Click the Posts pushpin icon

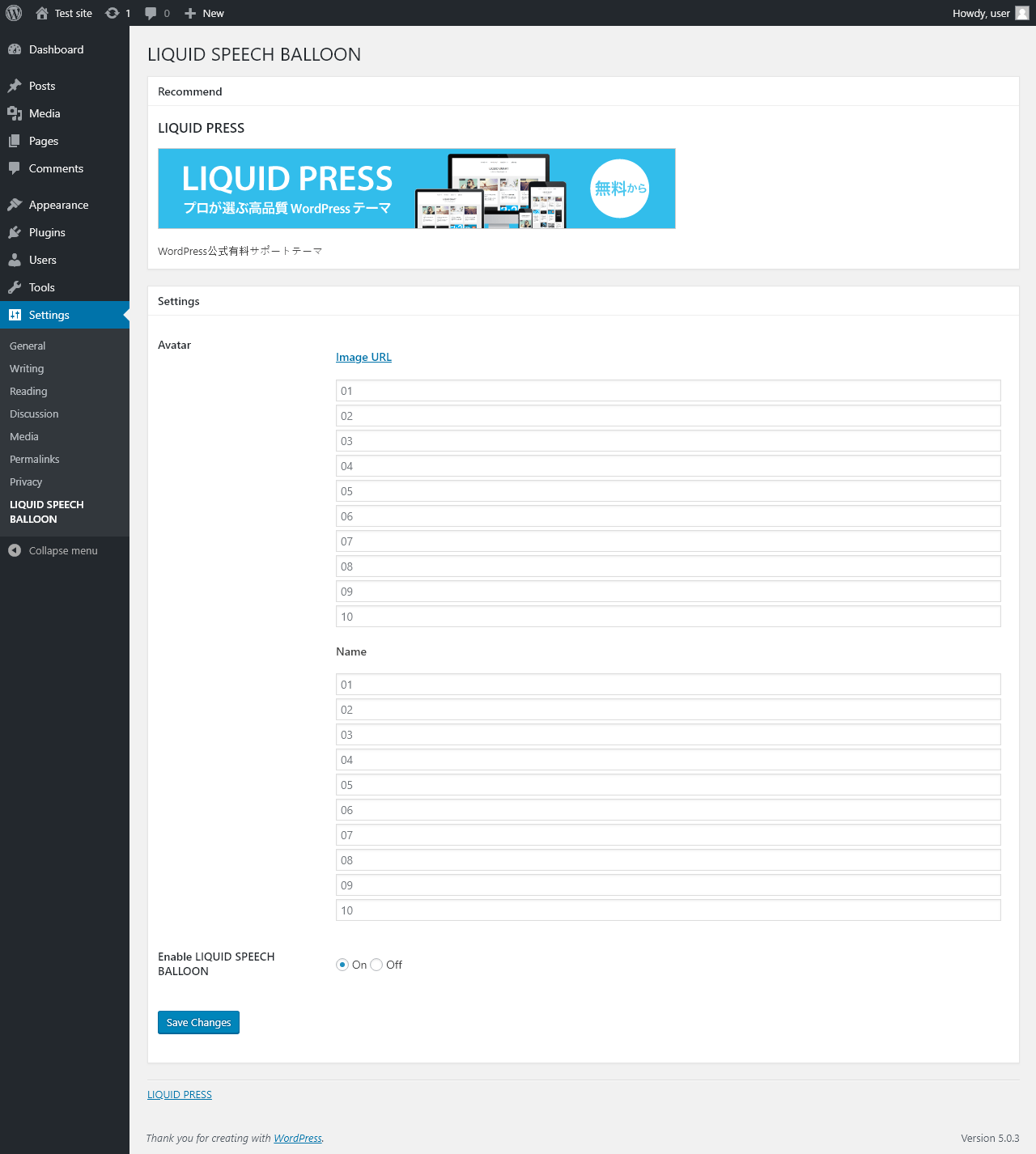pyautogui.click(x=15, y=86)
